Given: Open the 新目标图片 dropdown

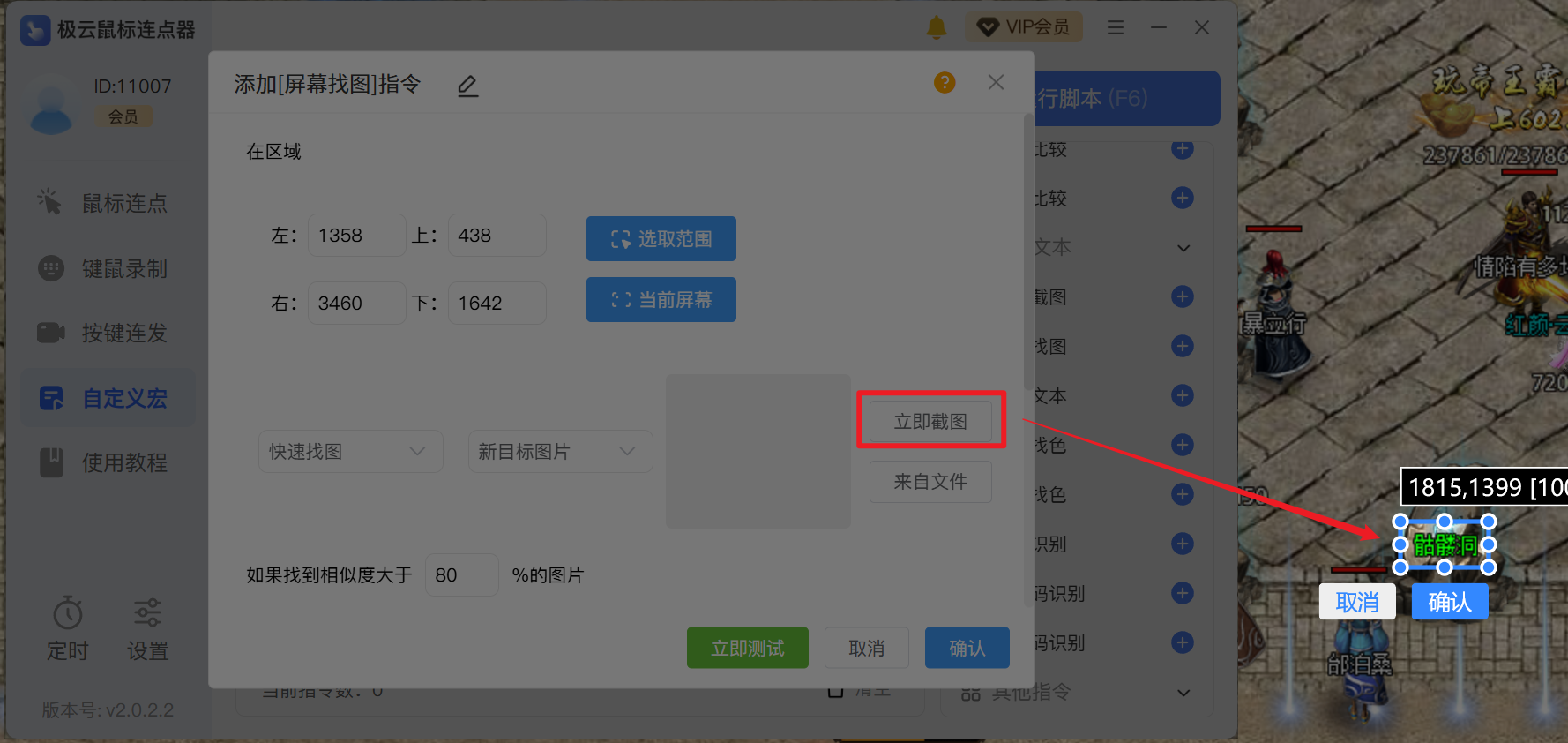Looking at the screenshot, I should click(559, 451).
